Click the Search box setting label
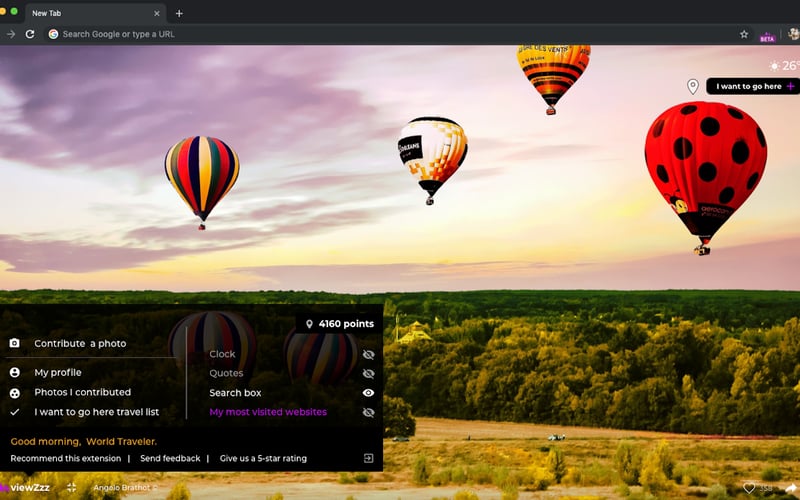 click(x=235, y=393)
